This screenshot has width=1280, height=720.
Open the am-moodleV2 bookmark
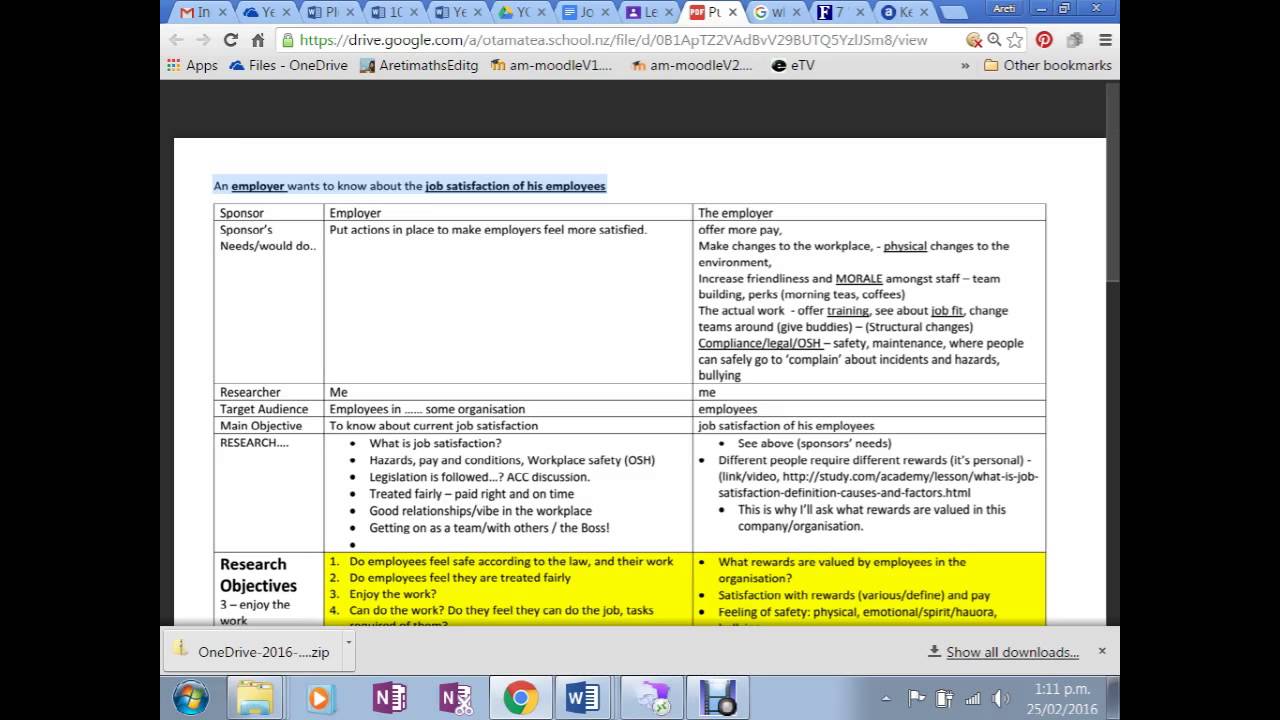pos(692,65)
